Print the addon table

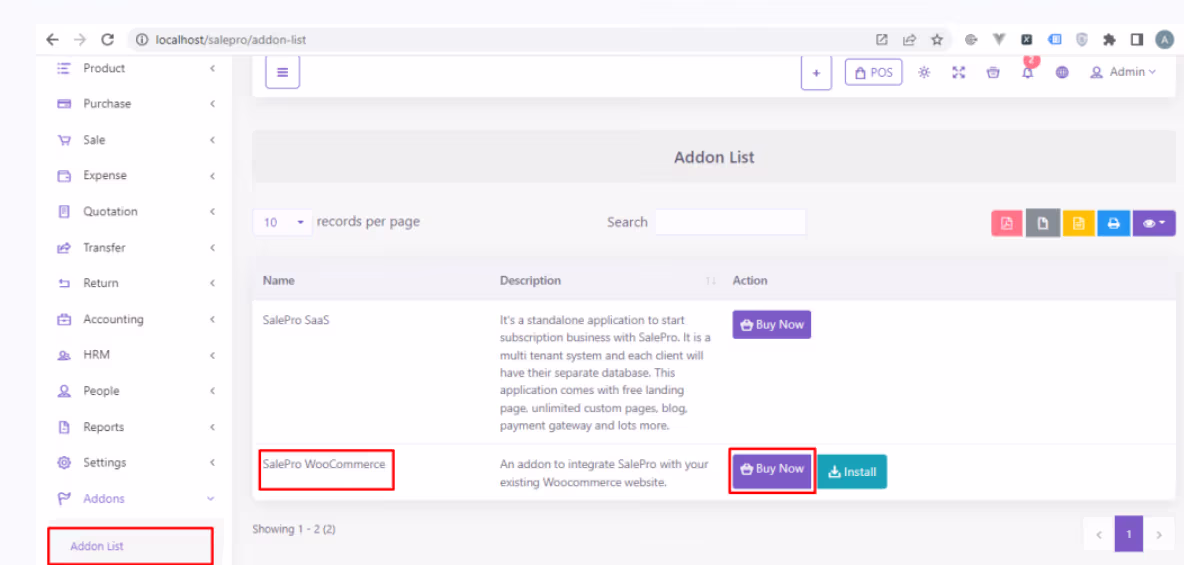1114,223
